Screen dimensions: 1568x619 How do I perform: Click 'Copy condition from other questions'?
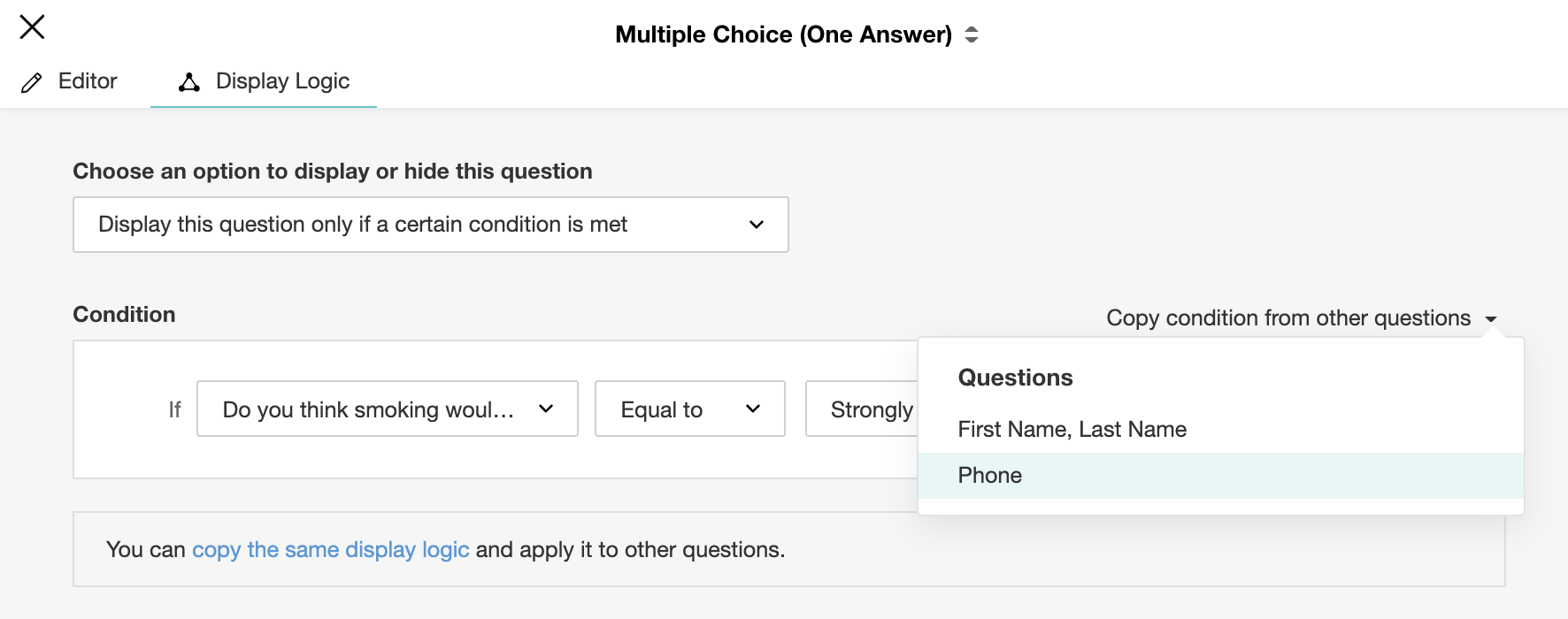coord(1287,318)
